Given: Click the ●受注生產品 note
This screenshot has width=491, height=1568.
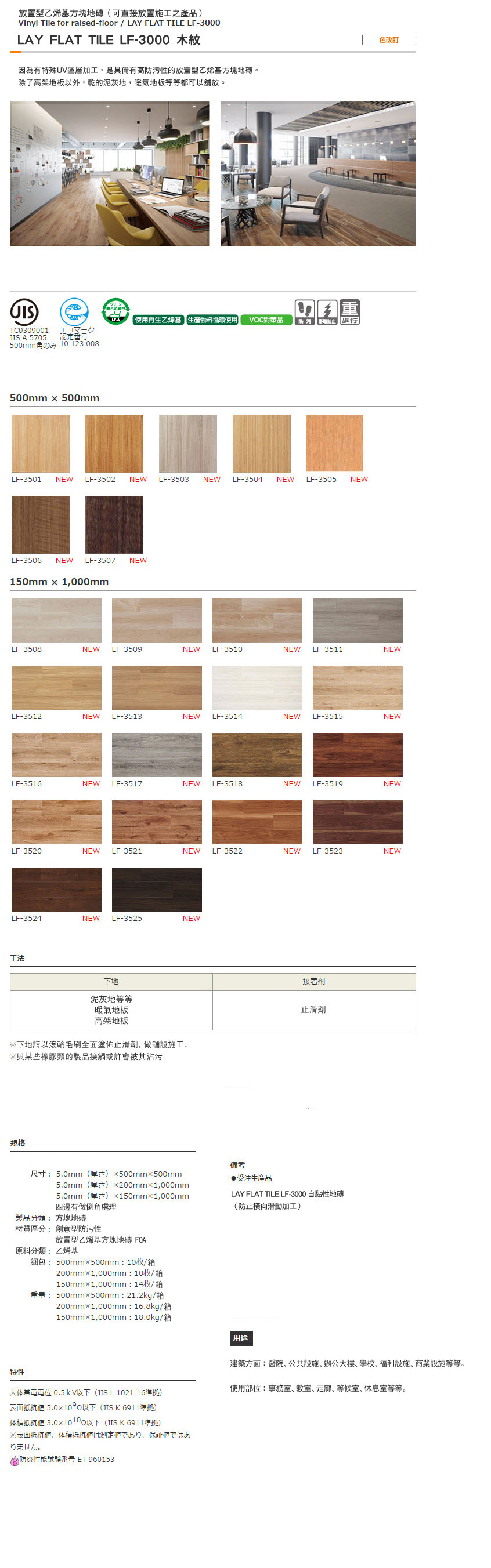Looking at the screenshot, I should 251,1178.
